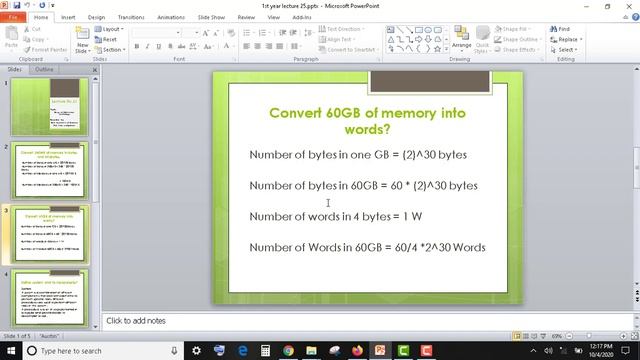This screenshot has width=640, height=360.
Task: Switch to the Transitions tab
Action: [x=131, y=17]
